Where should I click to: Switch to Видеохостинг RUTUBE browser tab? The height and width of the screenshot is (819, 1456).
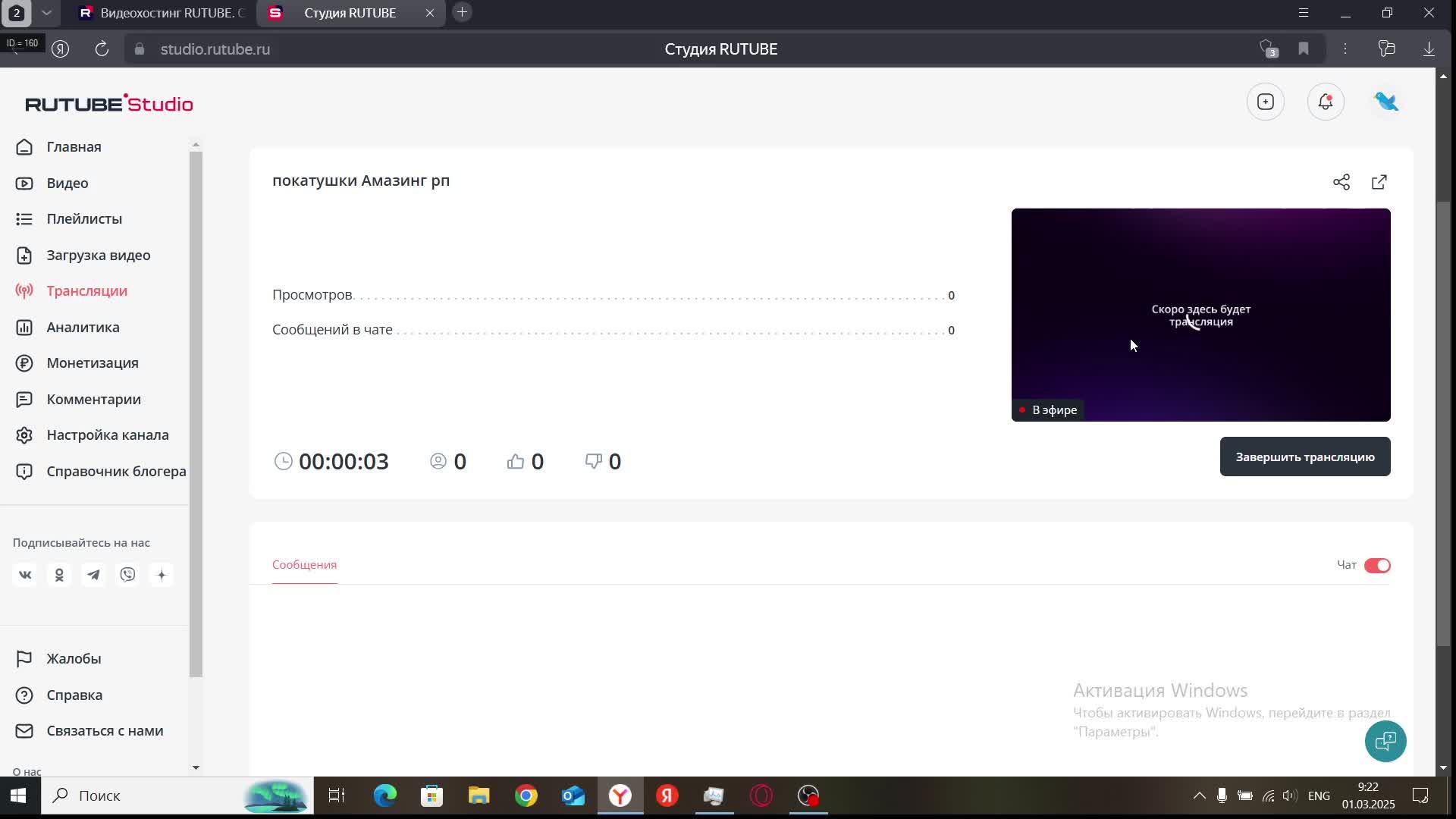163,13
